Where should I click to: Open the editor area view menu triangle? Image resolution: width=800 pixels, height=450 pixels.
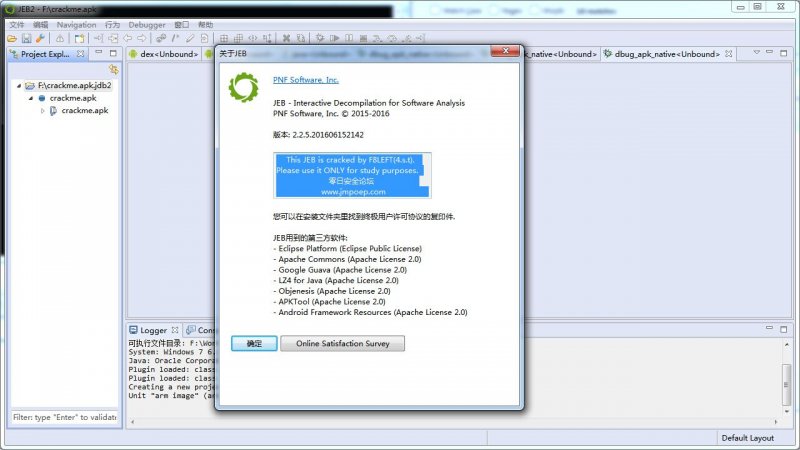[x=757, y=52]
